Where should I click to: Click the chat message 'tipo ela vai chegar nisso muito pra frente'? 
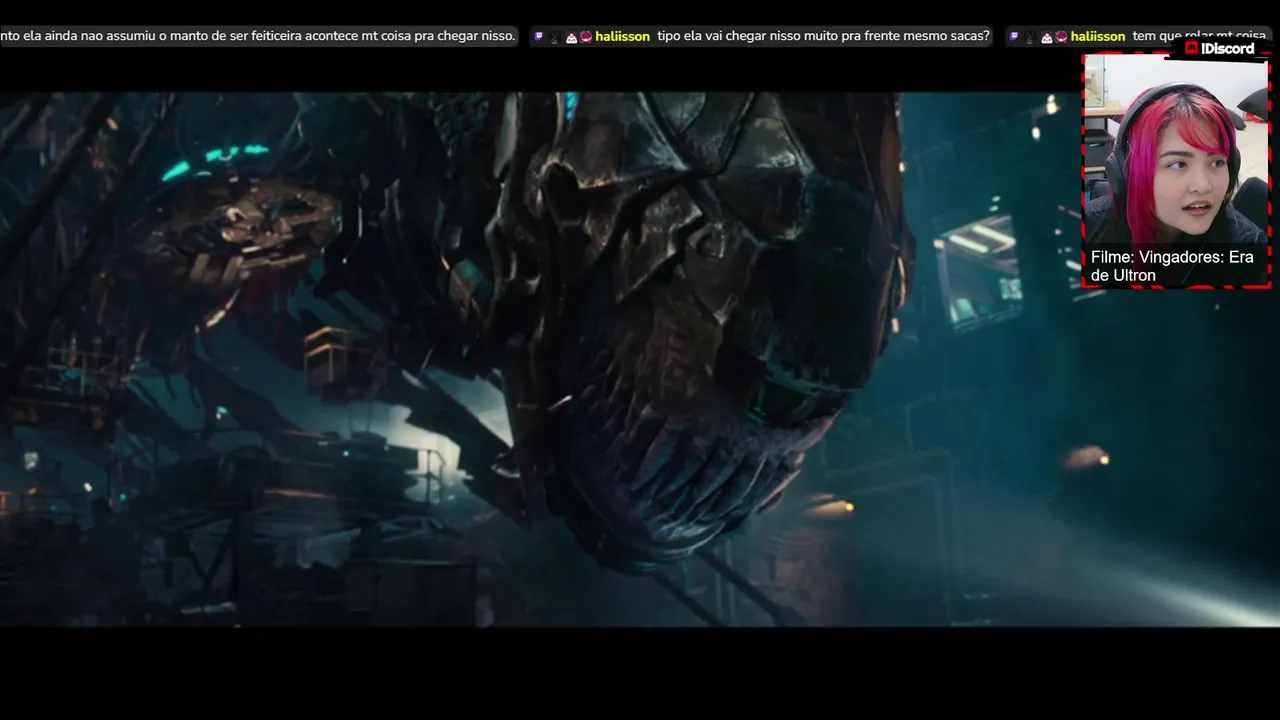click(x=823, y=36)
